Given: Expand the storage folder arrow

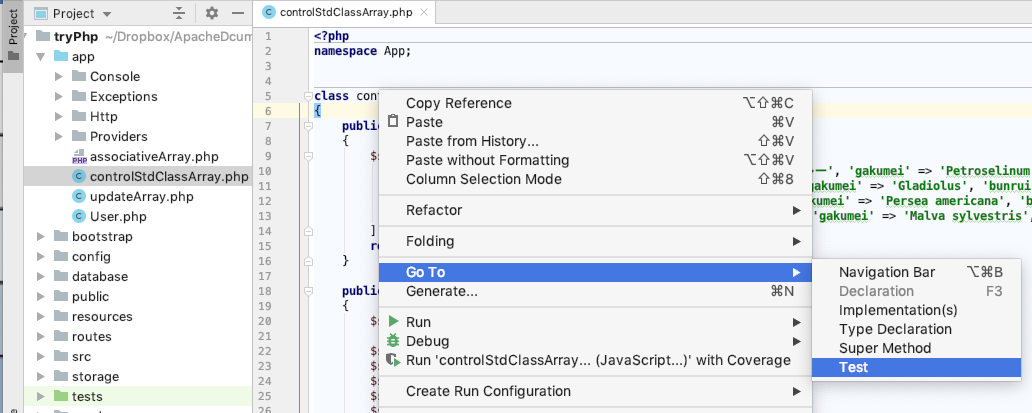Looking at the screenshot, I should (x=40, y=377).
